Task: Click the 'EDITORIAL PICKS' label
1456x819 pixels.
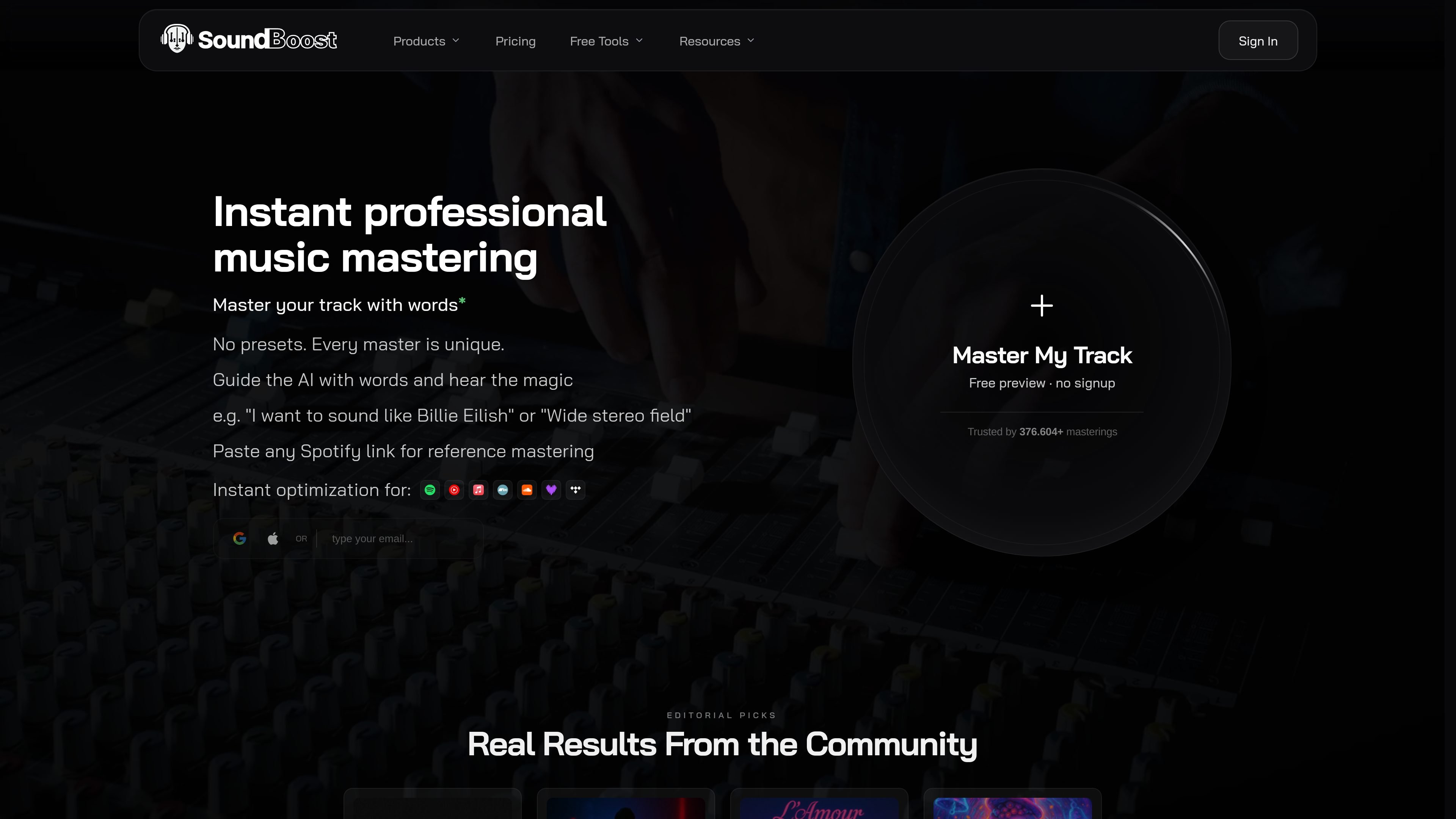Action: point(722,715)
